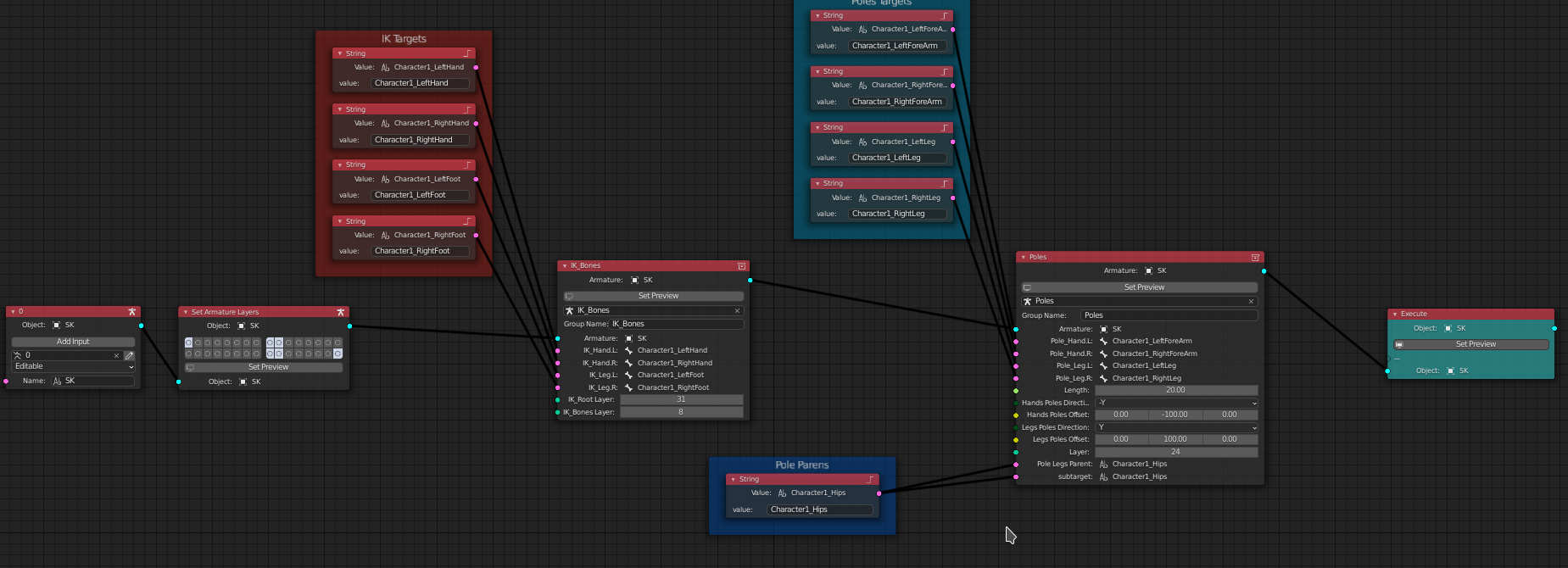Viewport: 1568px width, 568px height.
Task: Click header icon of Character1_LeftLeg String node
Action: [x=945, y=127]
